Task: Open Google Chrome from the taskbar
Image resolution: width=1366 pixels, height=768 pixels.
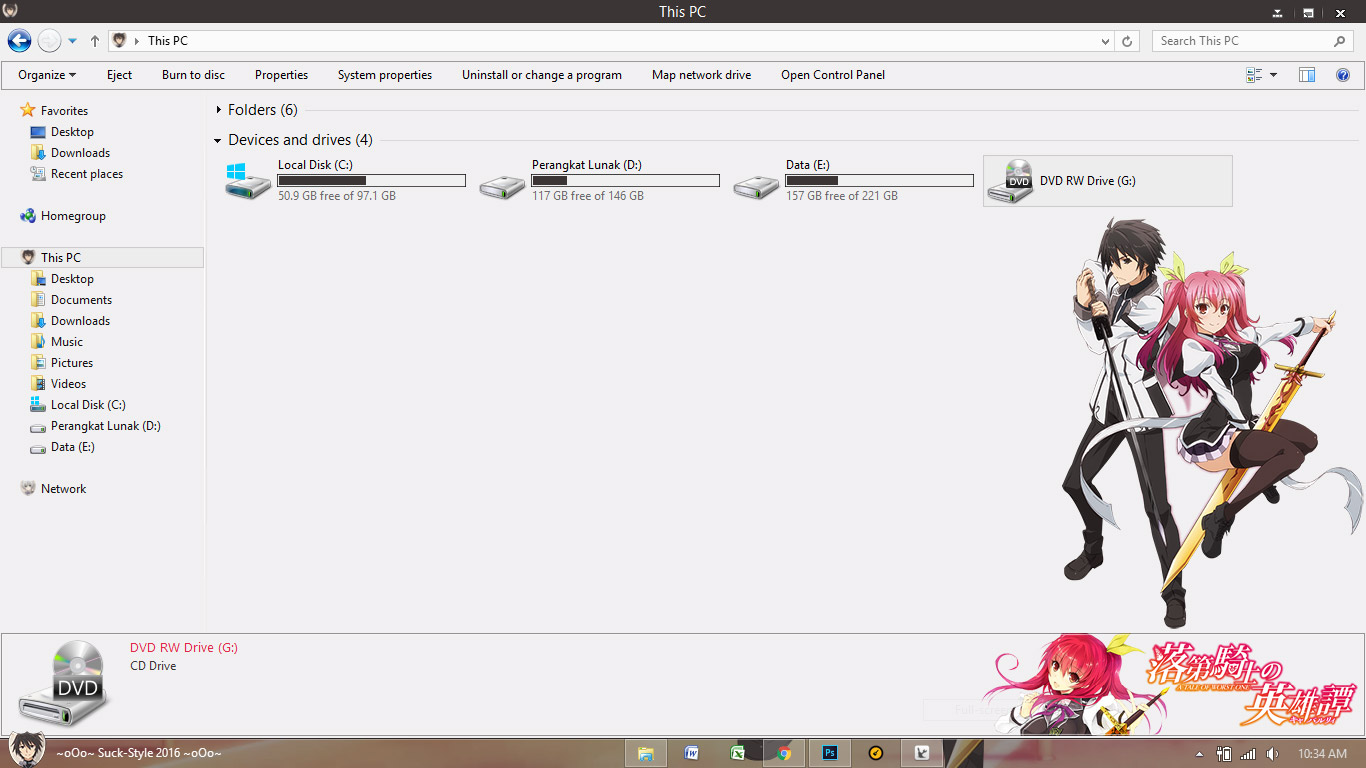Action: point(784,753)
